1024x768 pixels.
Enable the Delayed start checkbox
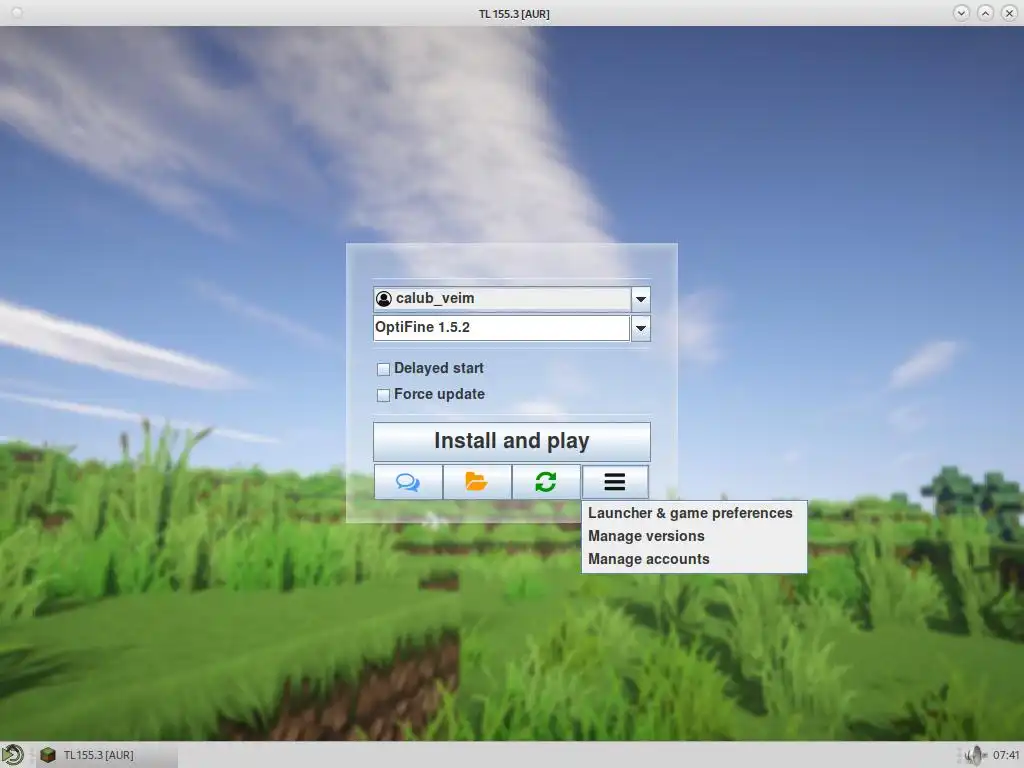pyautogui.click(x=383, y=369)
